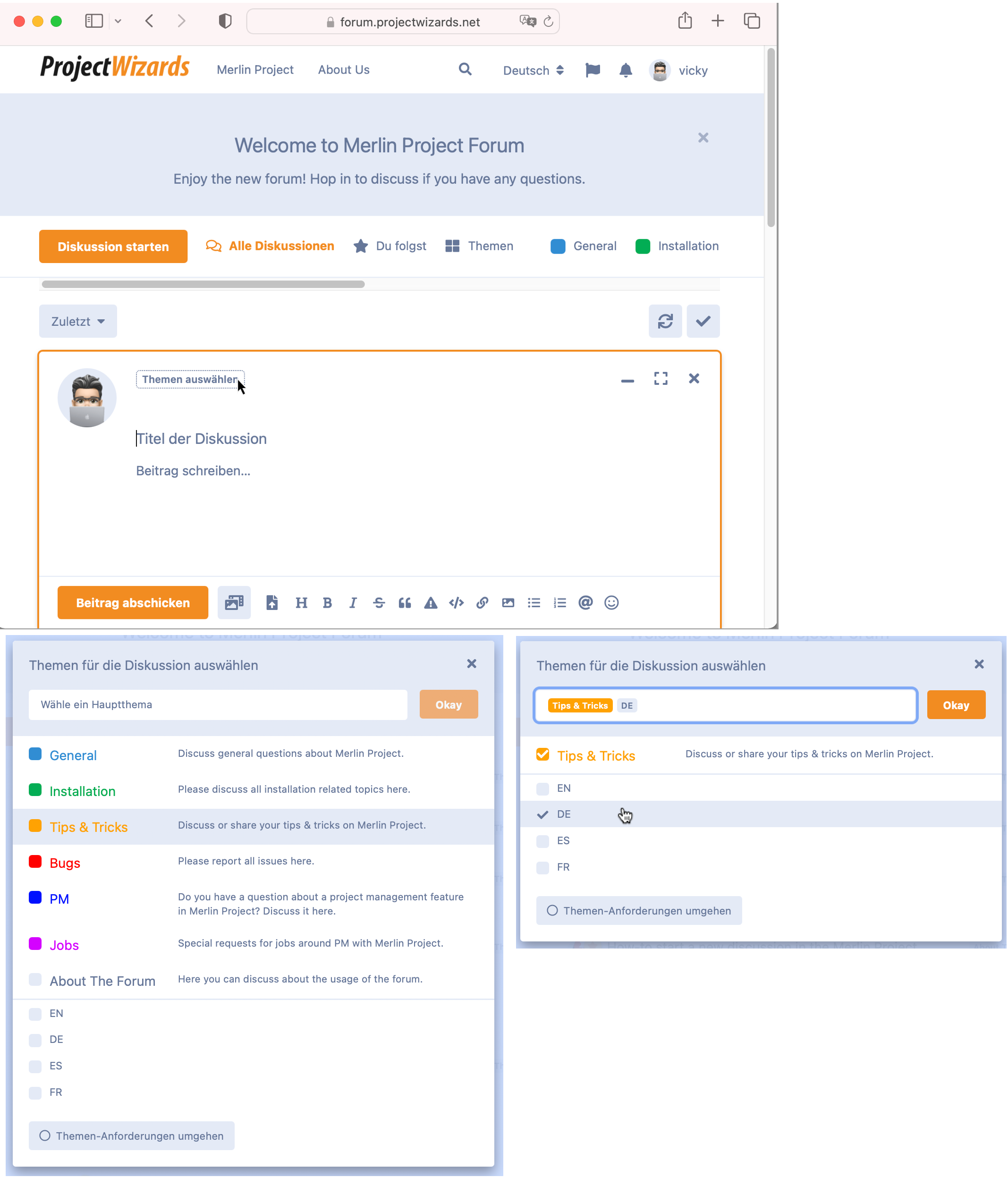Open a new tab with plus icon
Screen dimensions: 1008x1186
pyautogui.click(x=718, y=21)
